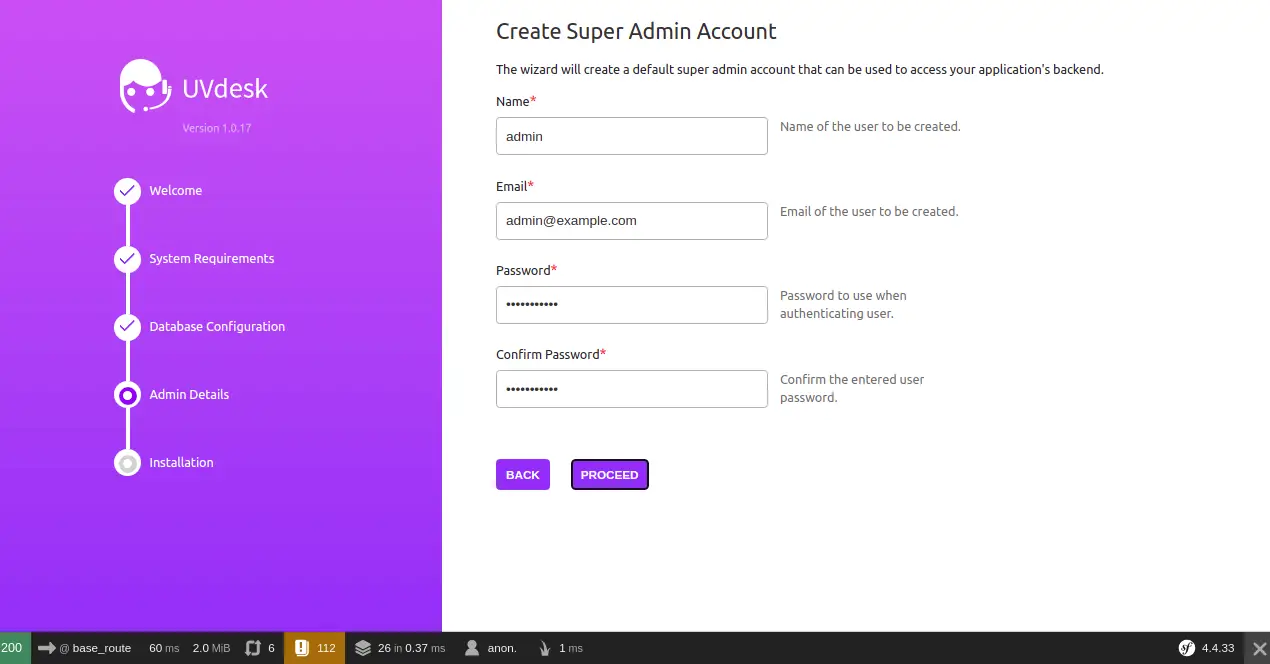Click the BACK button
This screenshot has height=664, width=1270.
pyautogui.click(x=523, y=475)
